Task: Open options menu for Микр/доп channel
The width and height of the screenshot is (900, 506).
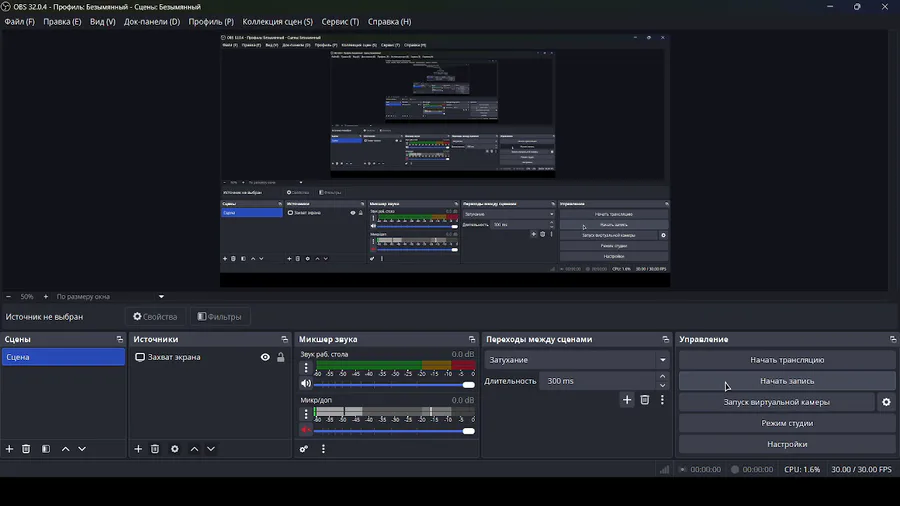Action: coord(306,413)
